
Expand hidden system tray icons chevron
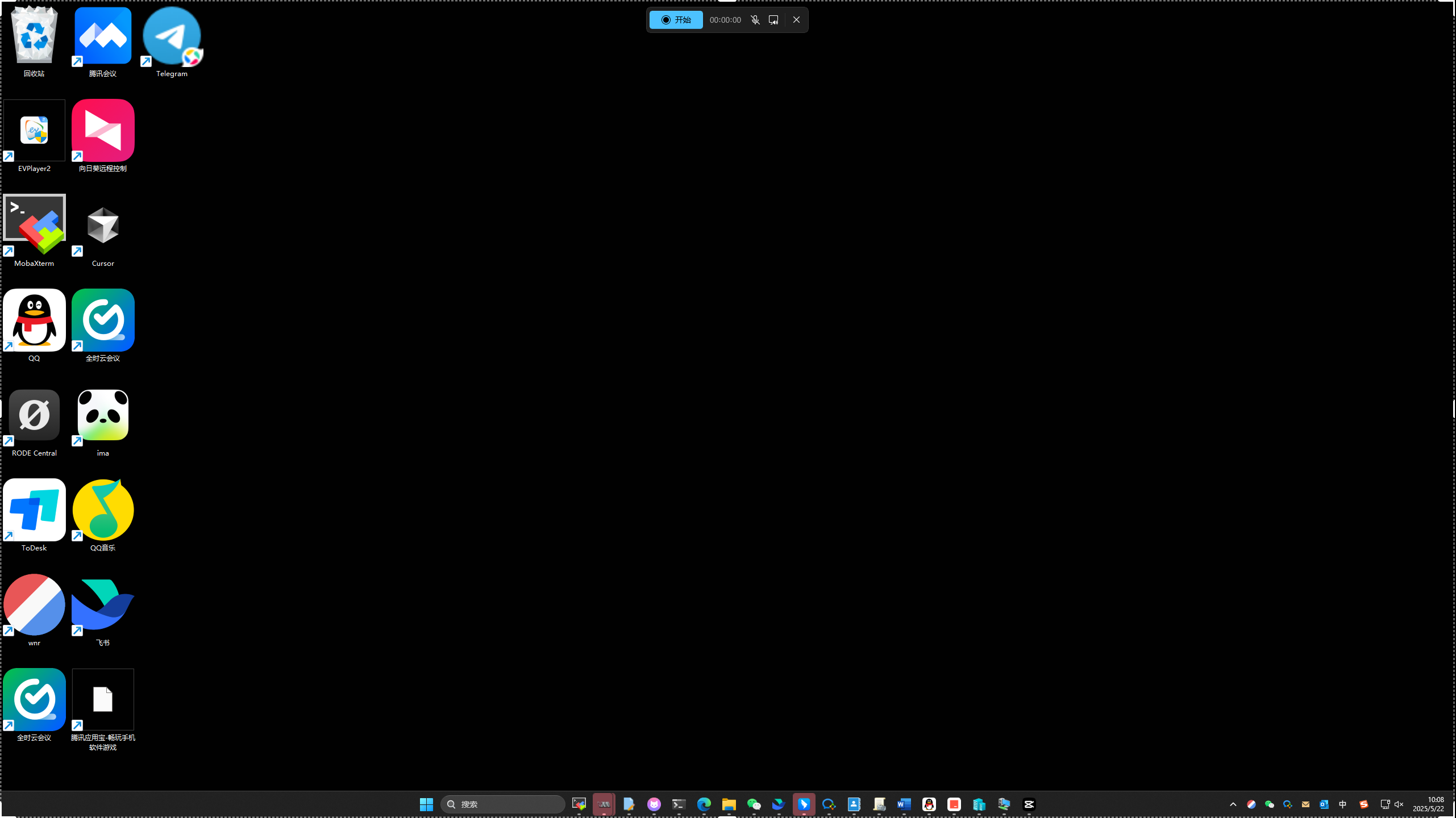click(1233, 804)
